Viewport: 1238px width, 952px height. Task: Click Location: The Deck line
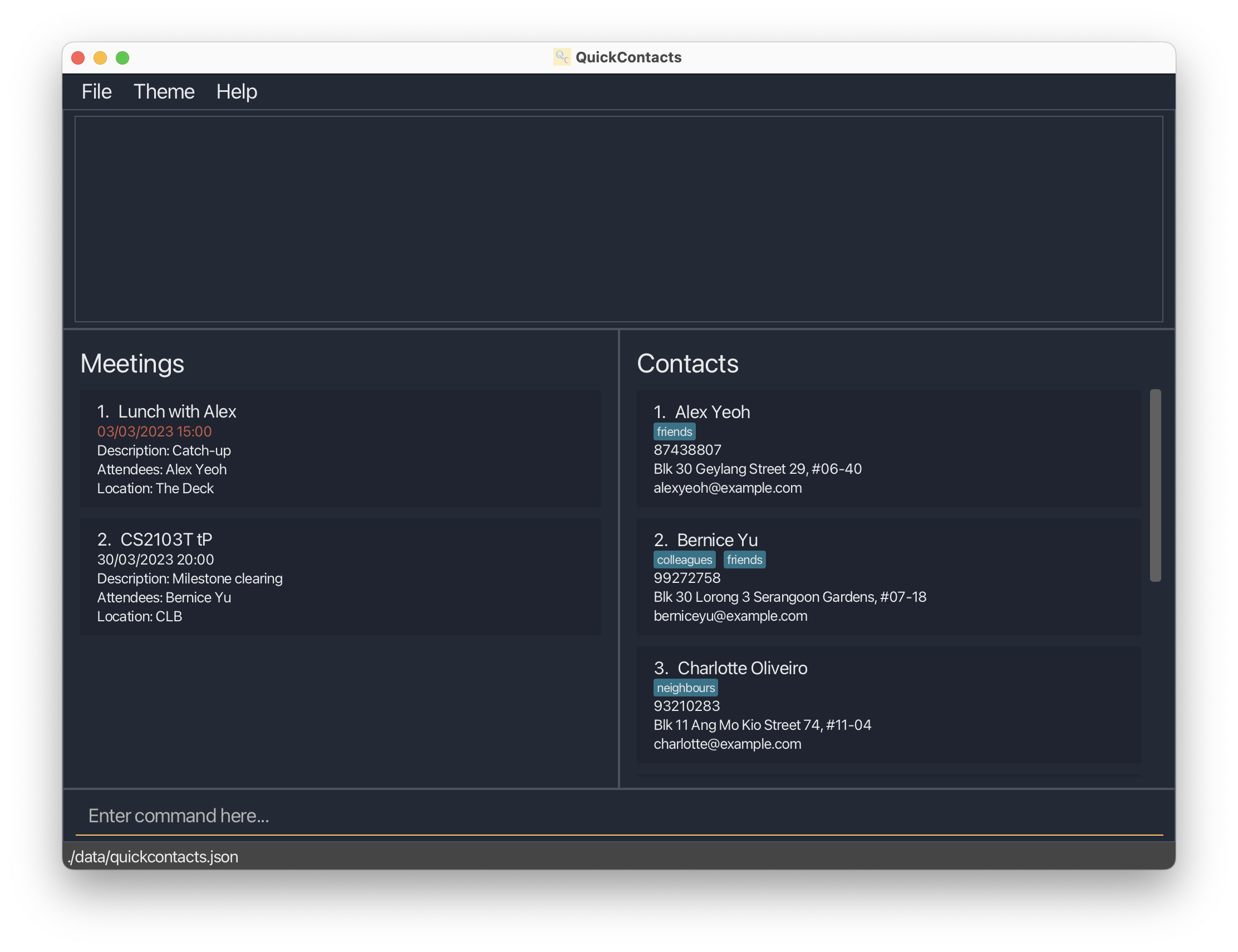155,488
